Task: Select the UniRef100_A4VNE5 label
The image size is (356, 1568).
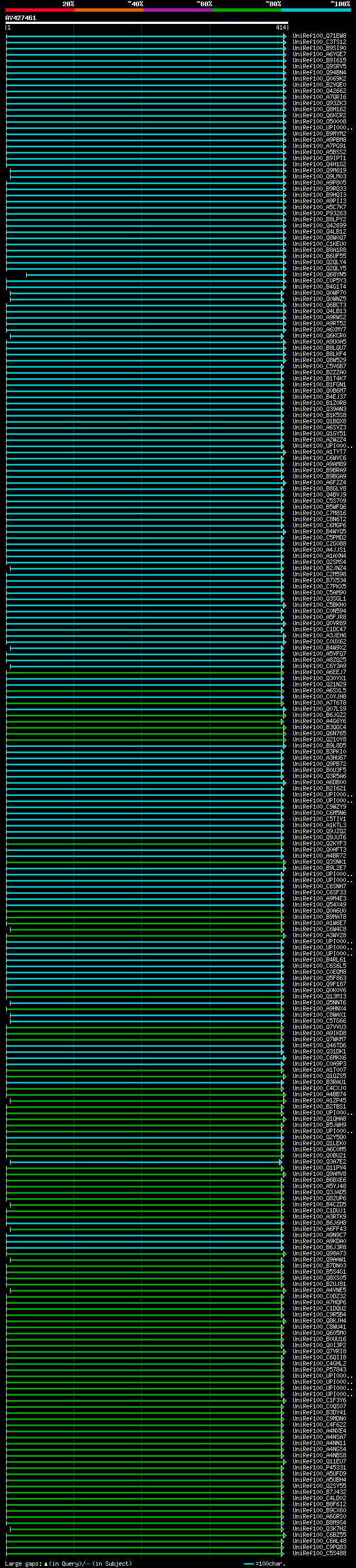Action: pos(319,1290)
